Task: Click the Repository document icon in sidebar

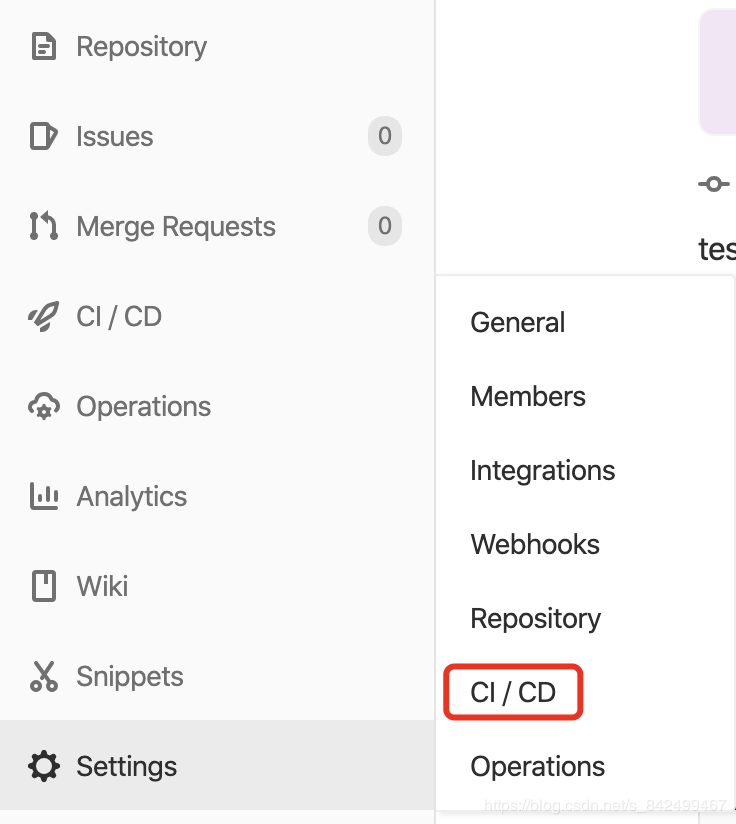Action: point(43,47)
